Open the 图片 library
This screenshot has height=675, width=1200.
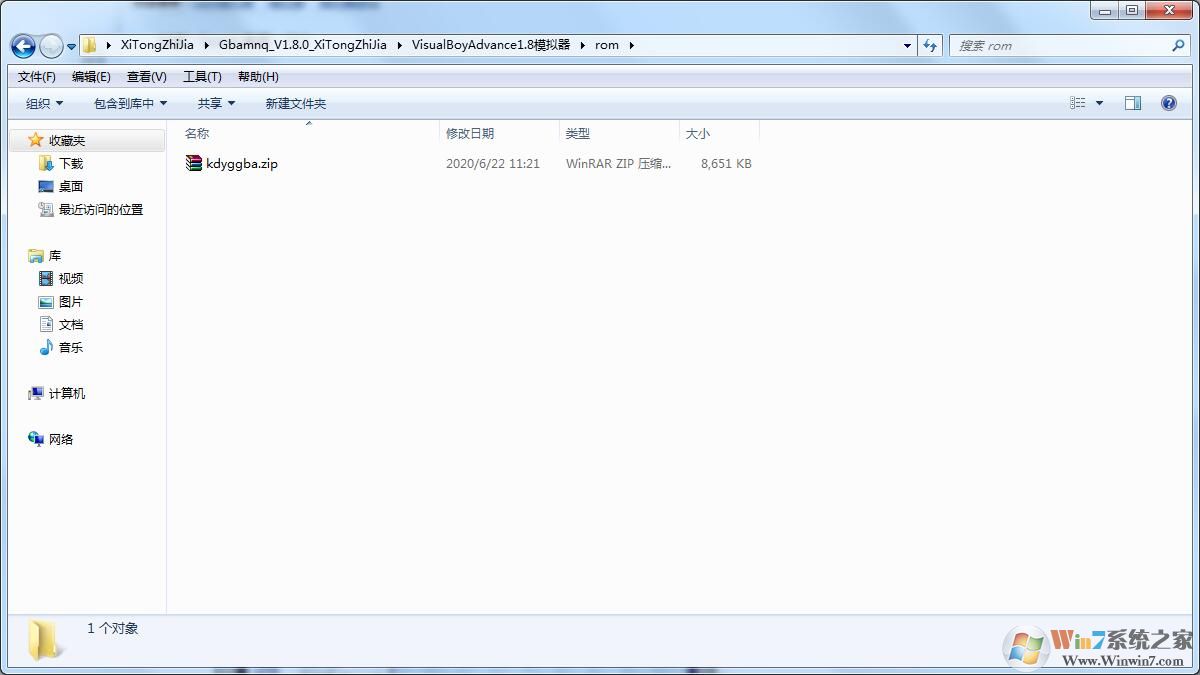click(71, 302)
